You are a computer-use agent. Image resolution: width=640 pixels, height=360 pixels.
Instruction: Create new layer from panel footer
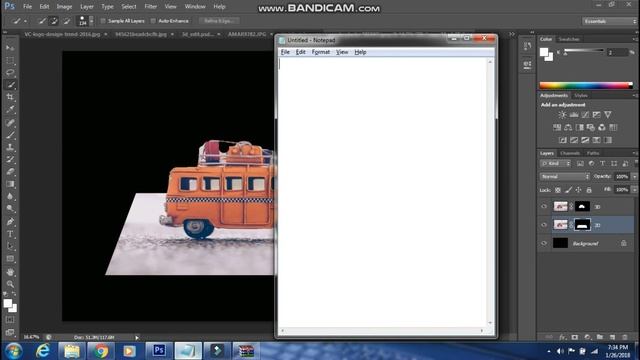[612, 337]
